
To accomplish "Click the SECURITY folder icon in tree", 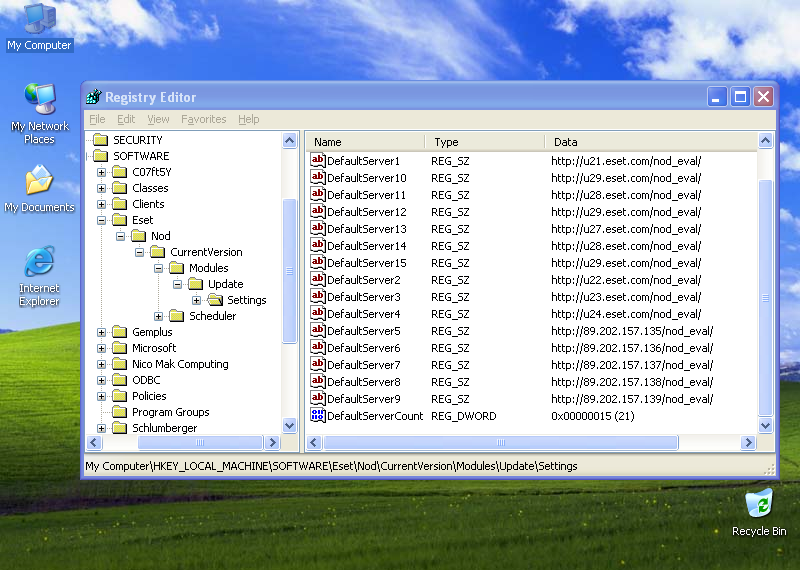I will click(101, 140).
